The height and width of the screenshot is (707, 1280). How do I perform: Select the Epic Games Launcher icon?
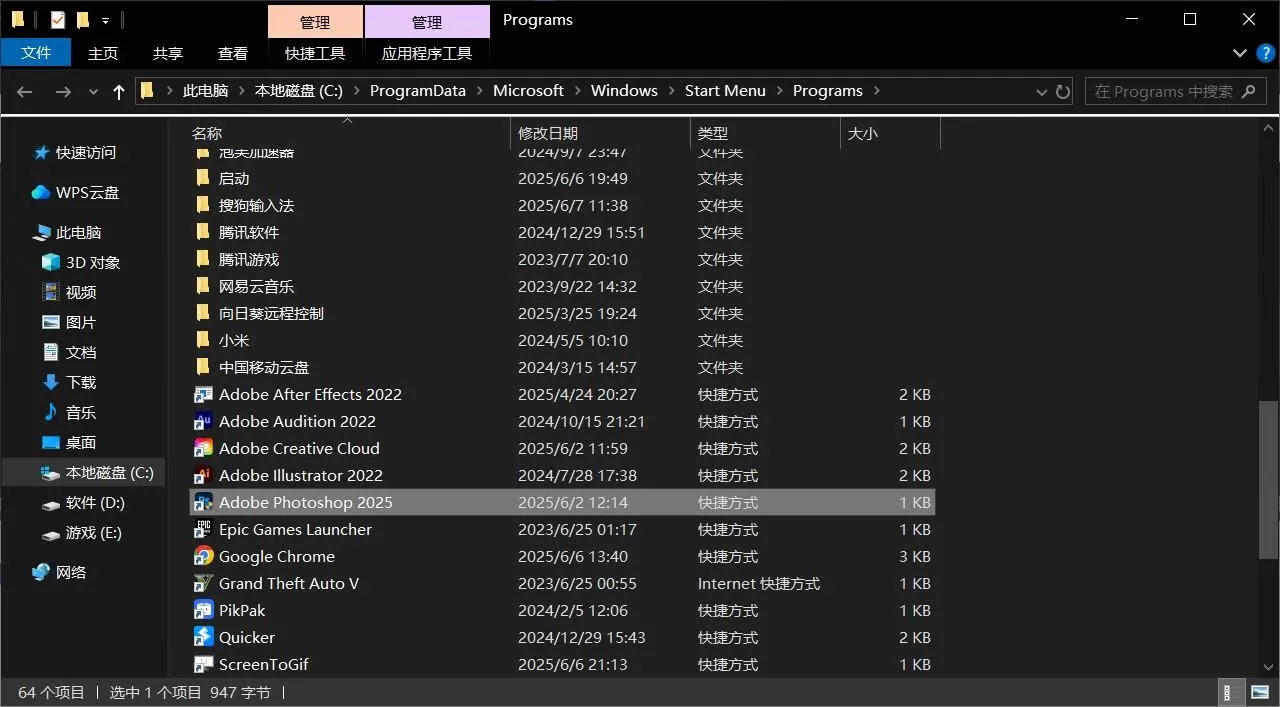click(203, 530)
